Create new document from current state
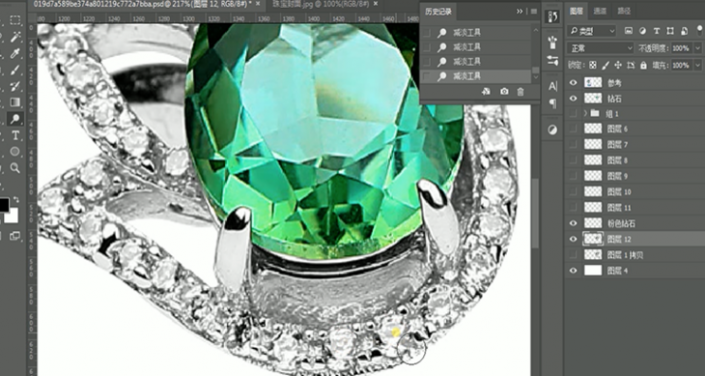Screen dimensions: 705x376 click(x=486, y=91)
